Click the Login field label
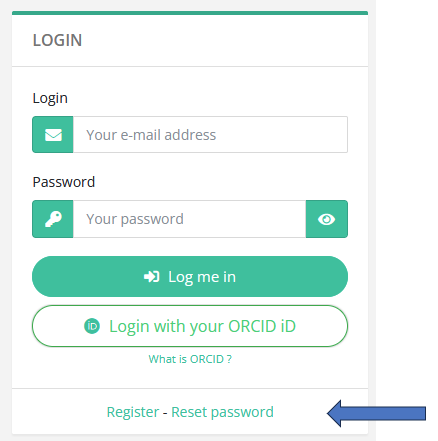The image size is (438, 441). [x=50, y=98]
